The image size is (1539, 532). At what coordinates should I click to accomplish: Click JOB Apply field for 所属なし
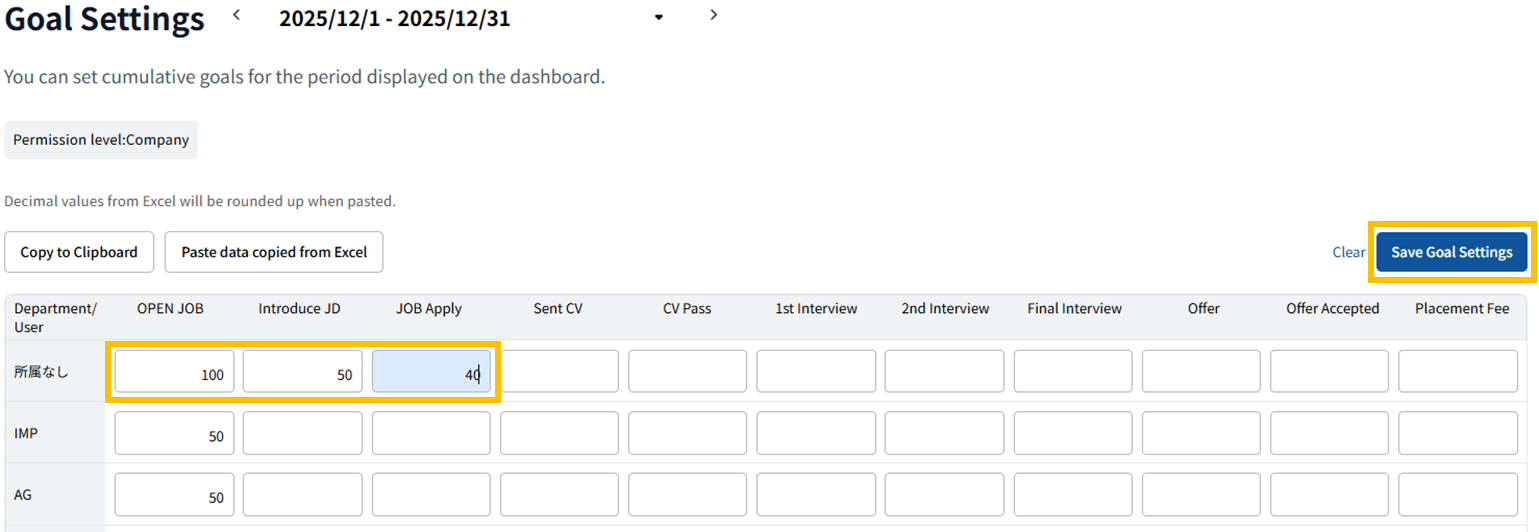click(431, 371)
